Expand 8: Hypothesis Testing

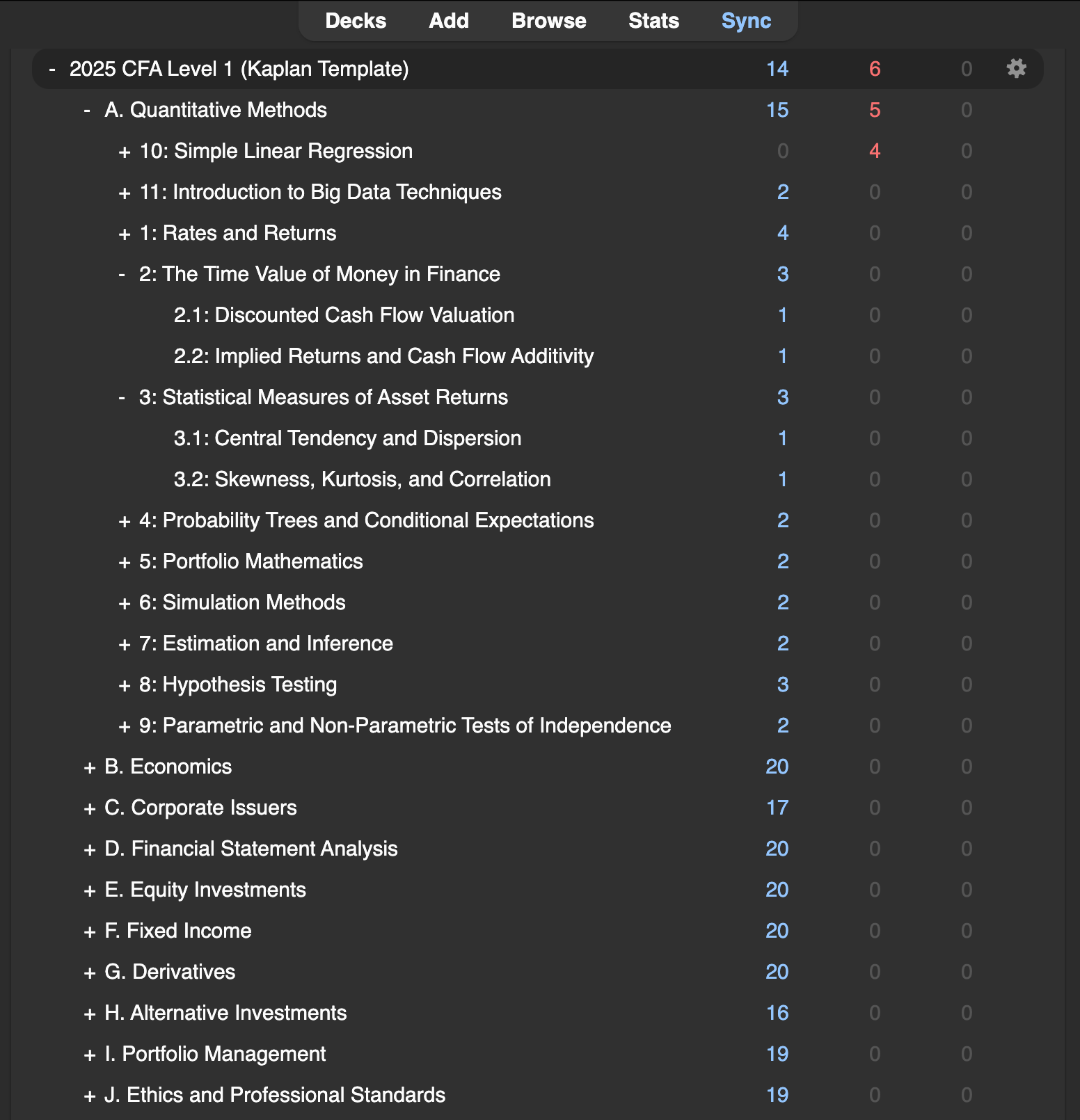pos(125,685)
